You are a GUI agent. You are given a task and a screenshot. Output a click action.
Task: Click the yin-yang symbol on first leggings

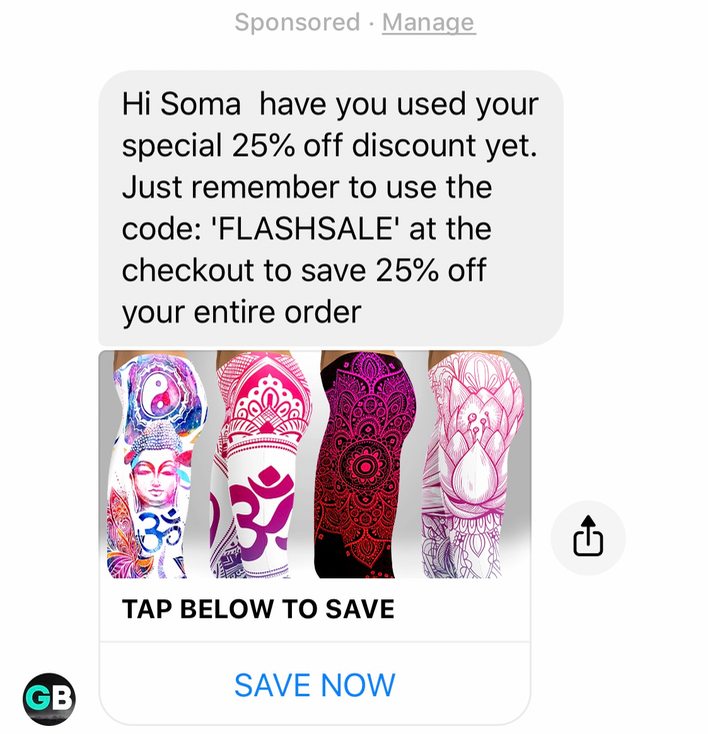[158, 396]
